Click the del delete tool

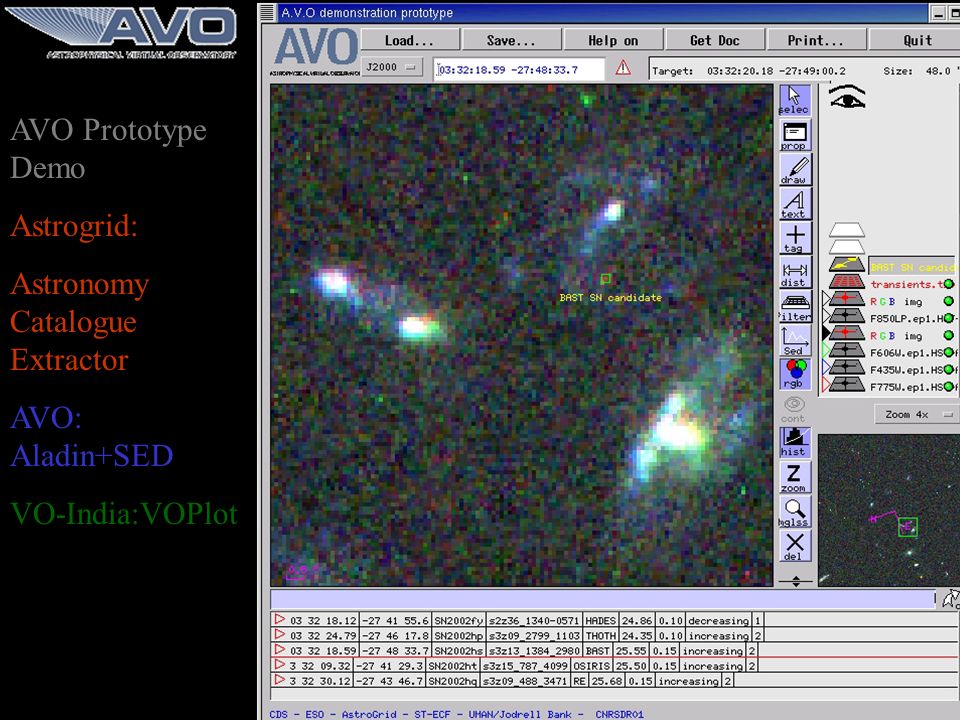click(x=795, y=546)
